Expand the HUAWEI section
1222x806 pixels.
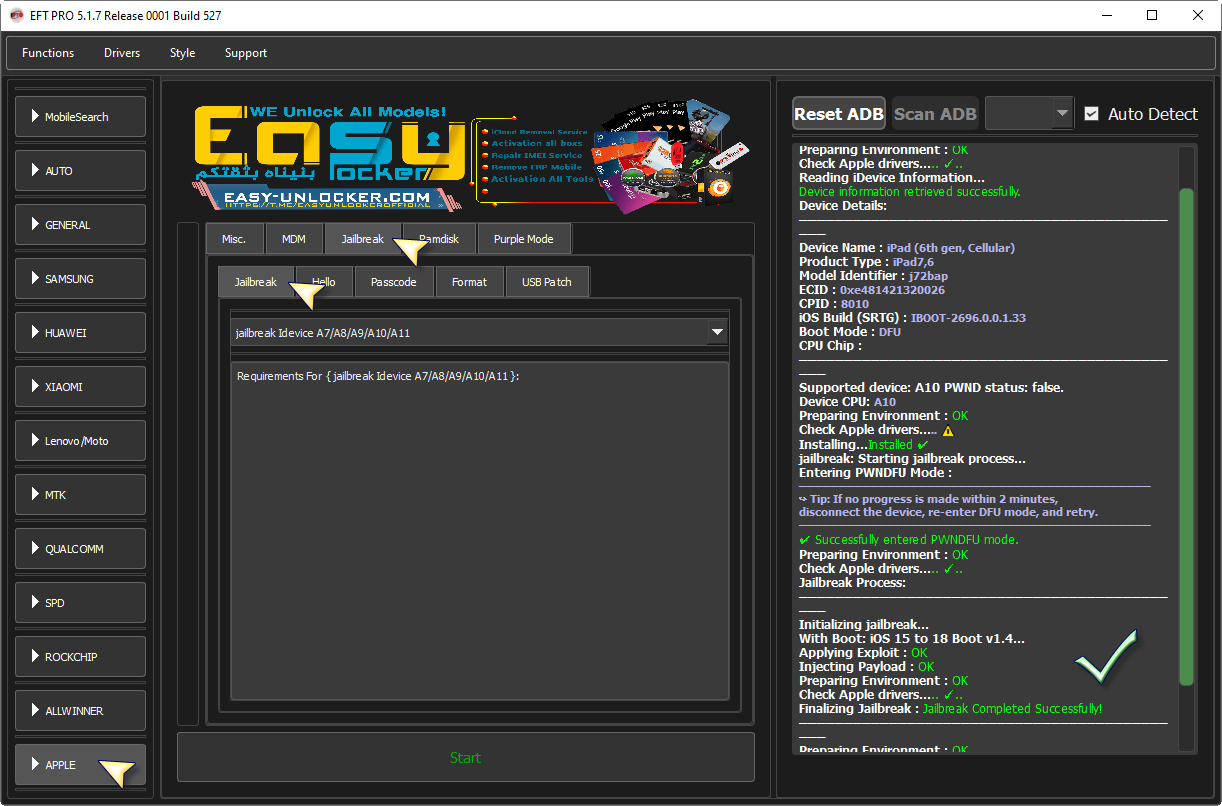point(81,333)
